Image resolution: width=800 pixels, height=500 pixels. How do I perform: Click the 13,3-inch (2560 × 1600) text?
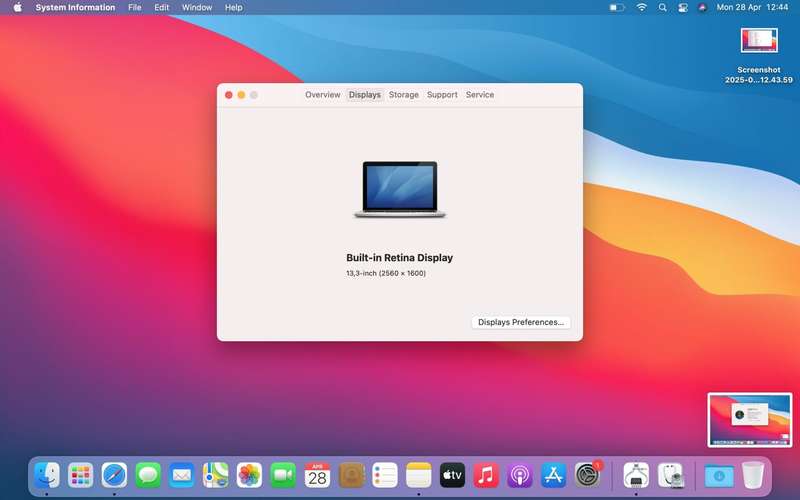pyautogui.click(x=386, y=273)
